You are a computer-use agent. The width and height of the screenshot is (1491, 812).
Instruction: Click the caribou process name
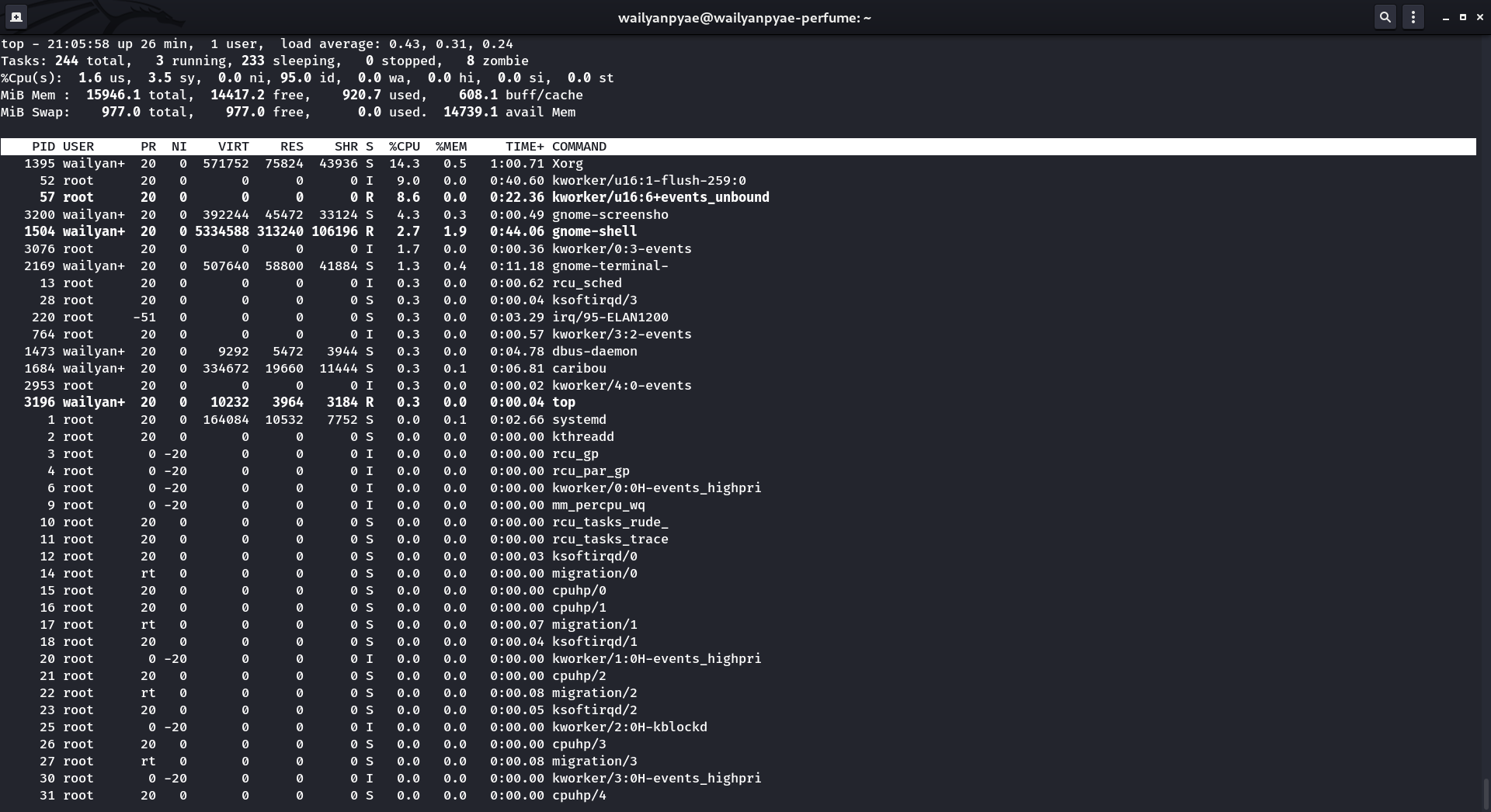[x=579, y=369]
